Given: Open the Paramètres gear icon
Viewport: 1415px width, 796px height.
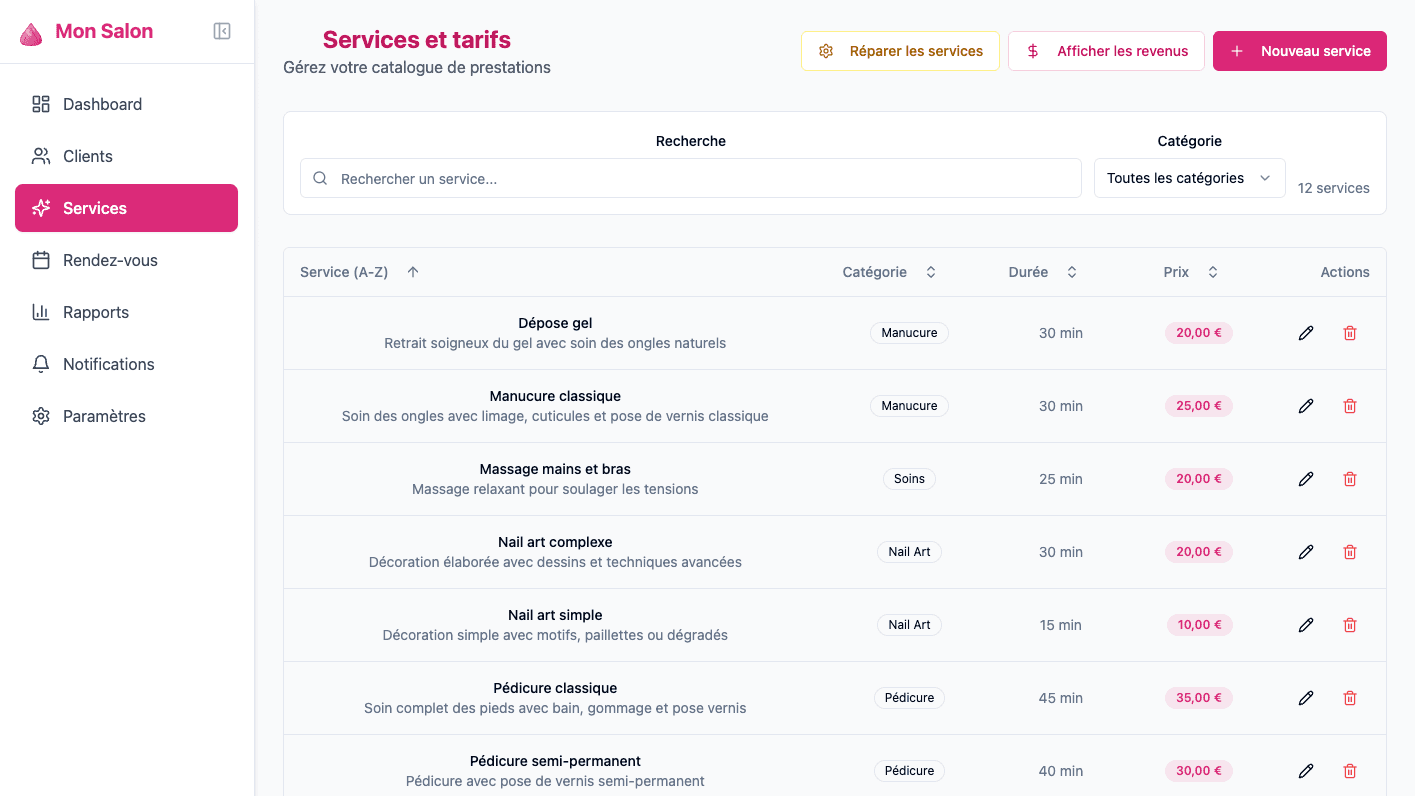Looking at the screenshot, I should point(40,415).
